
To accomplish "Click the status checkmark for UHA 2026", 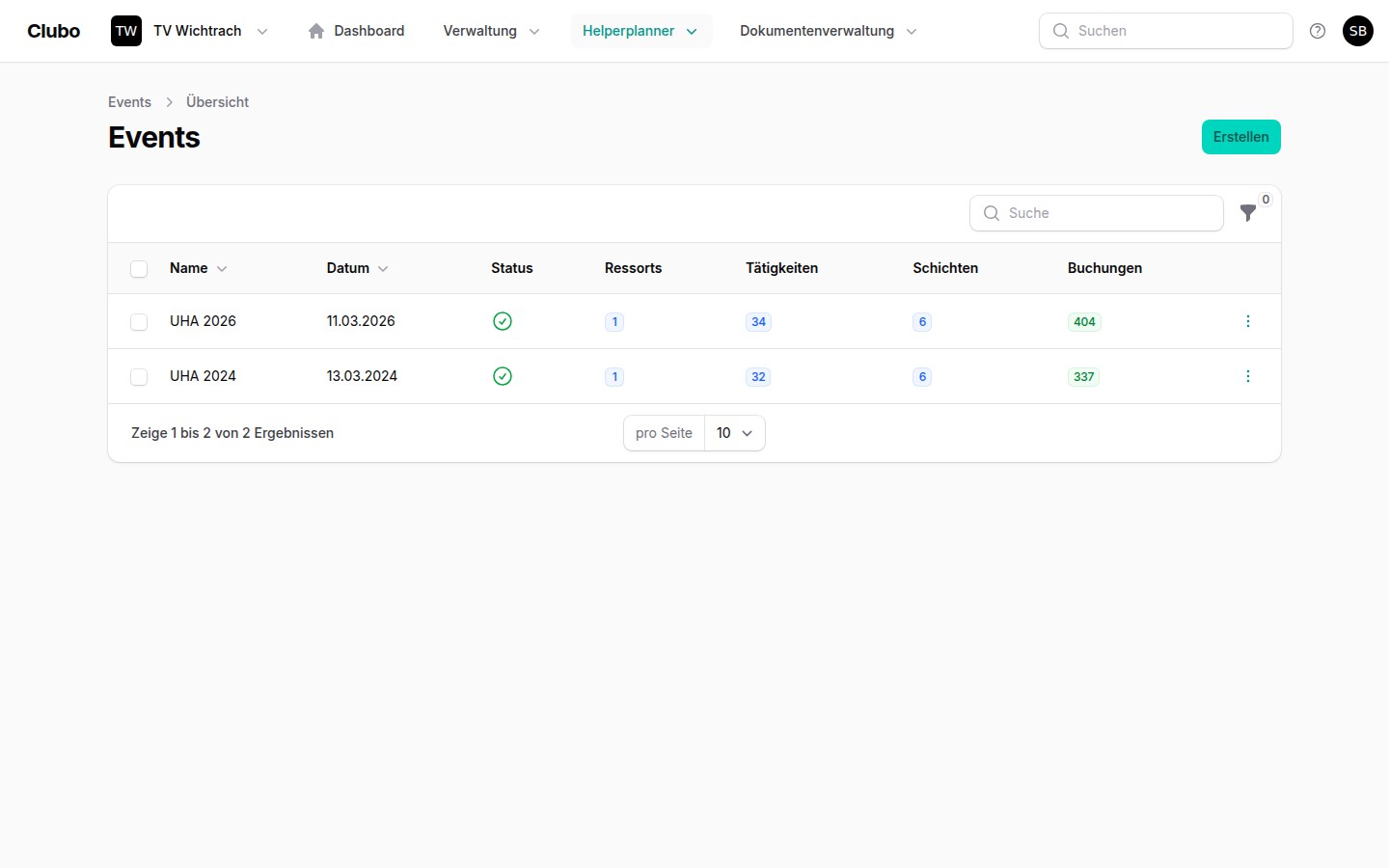I will pyautogui.click(x=503, y=321).
